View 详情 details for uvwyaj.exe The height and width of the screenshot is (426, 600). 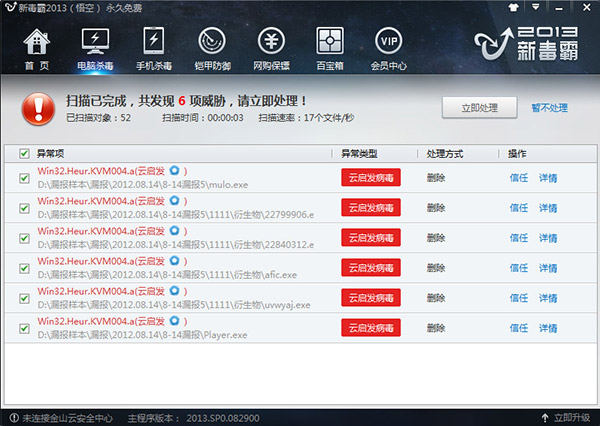pos(548,298)
